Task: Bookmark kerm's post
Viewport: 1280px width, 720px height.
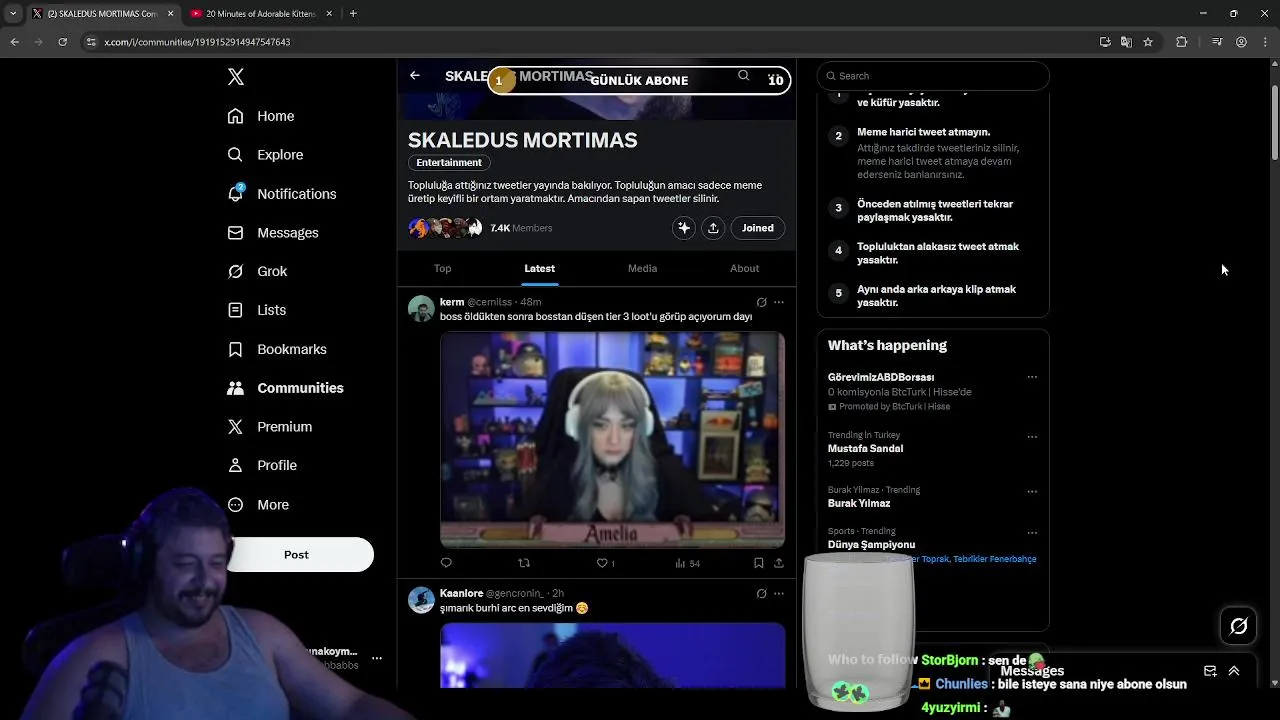Action: click(758, 563)
